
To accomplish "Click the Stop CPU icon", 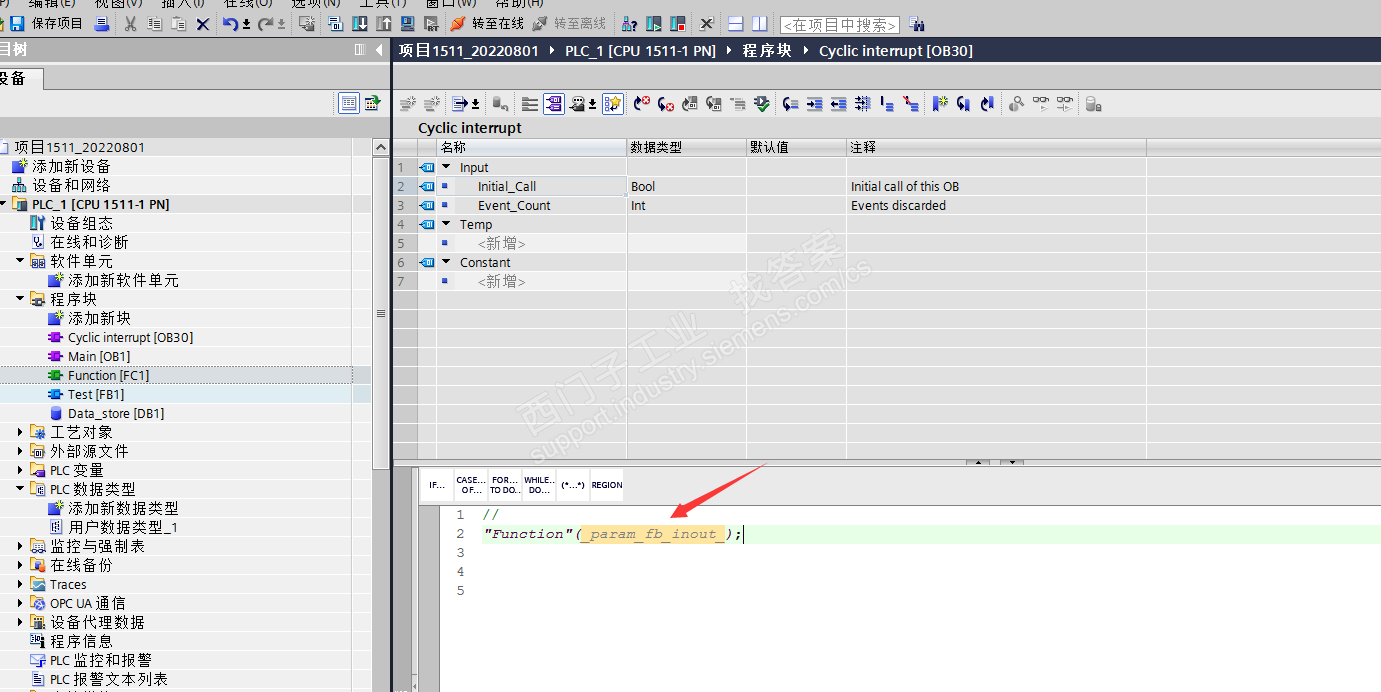I will pos(678,23).
